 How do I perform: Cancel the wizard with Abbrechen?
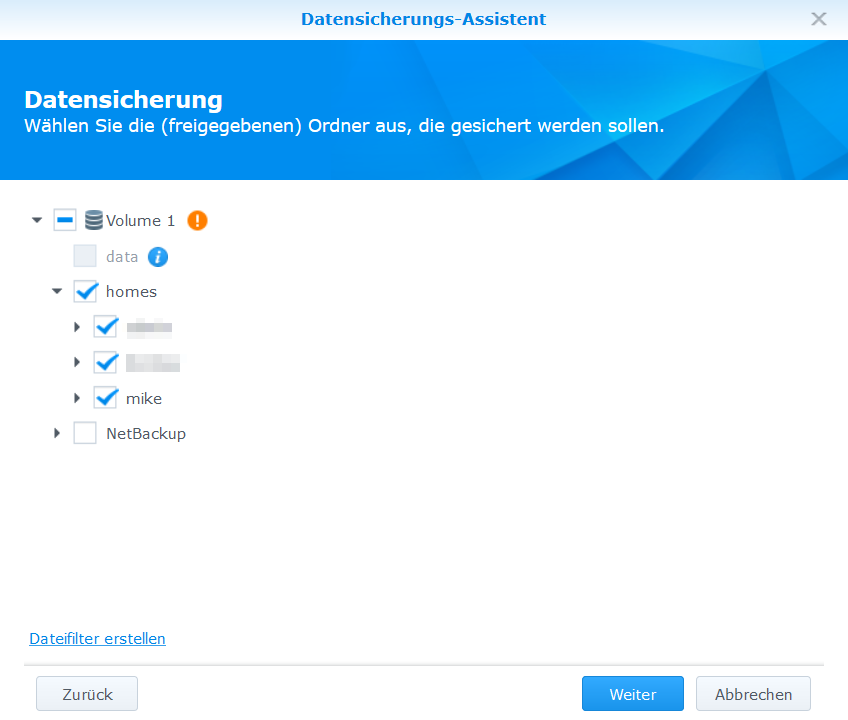tap(753, 693)
